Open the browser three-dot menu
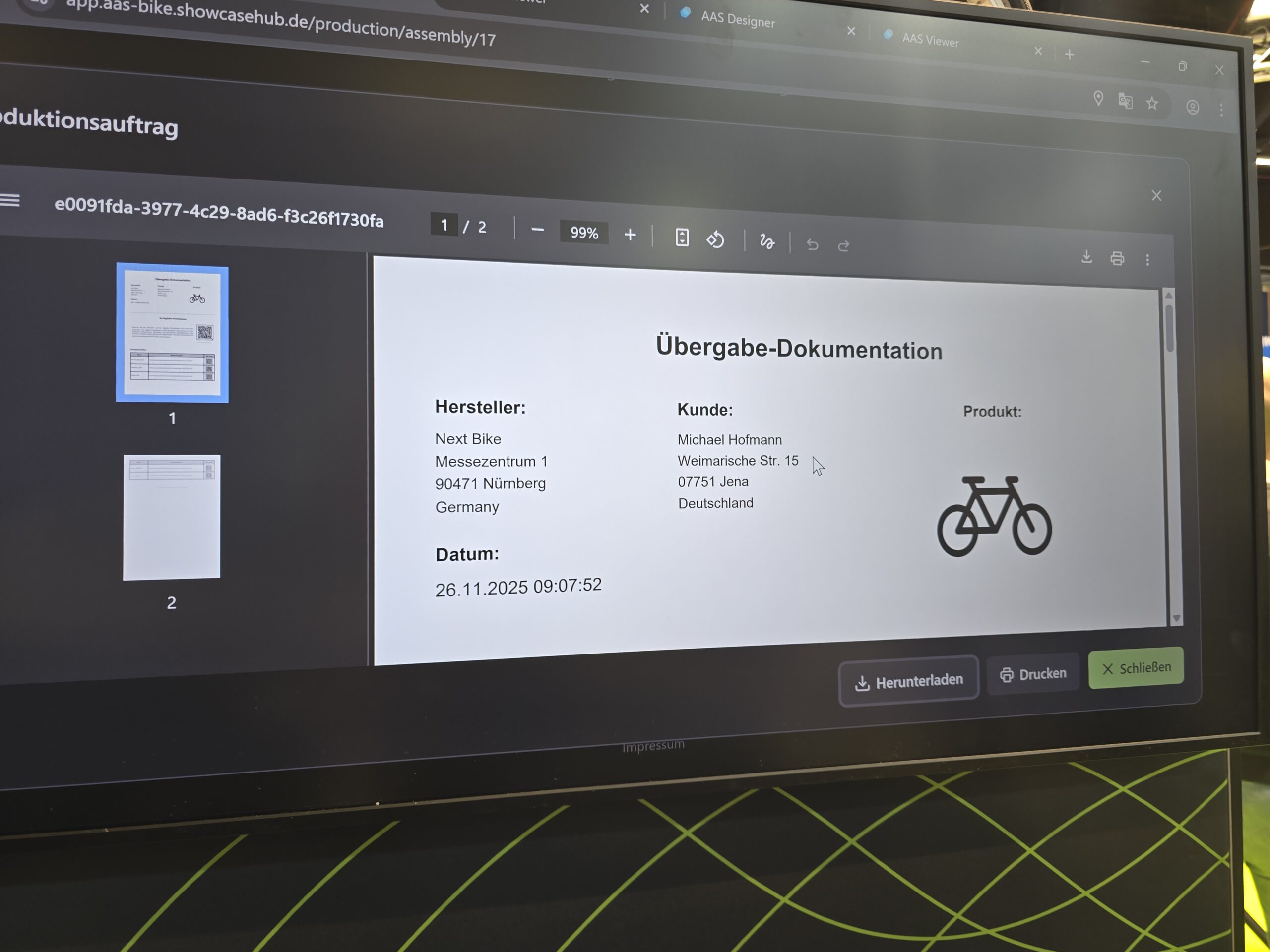Viewport: 1270px width, 952px height. (1221, 110)
